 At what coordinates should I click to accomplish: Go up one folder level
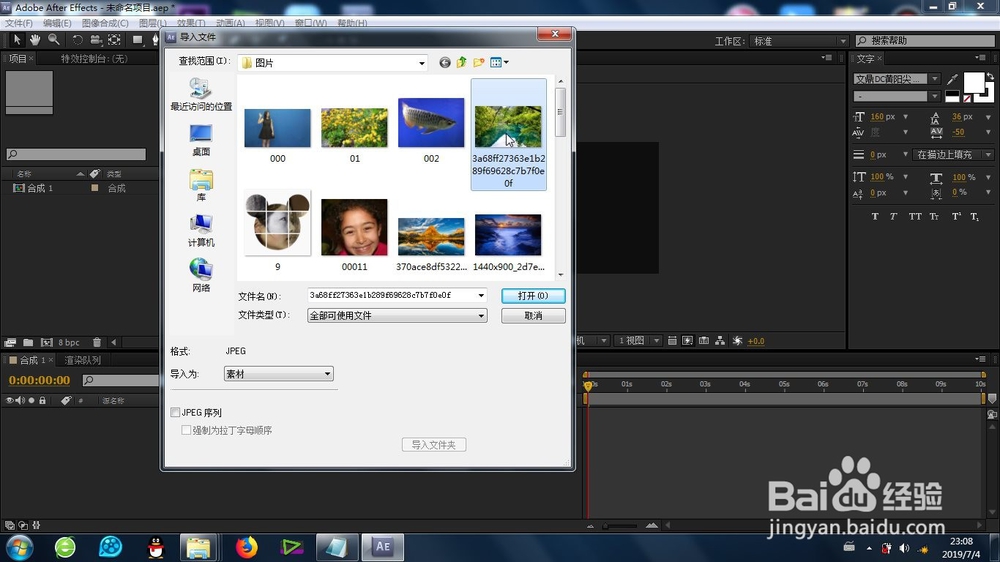click(x=461, y=63)
